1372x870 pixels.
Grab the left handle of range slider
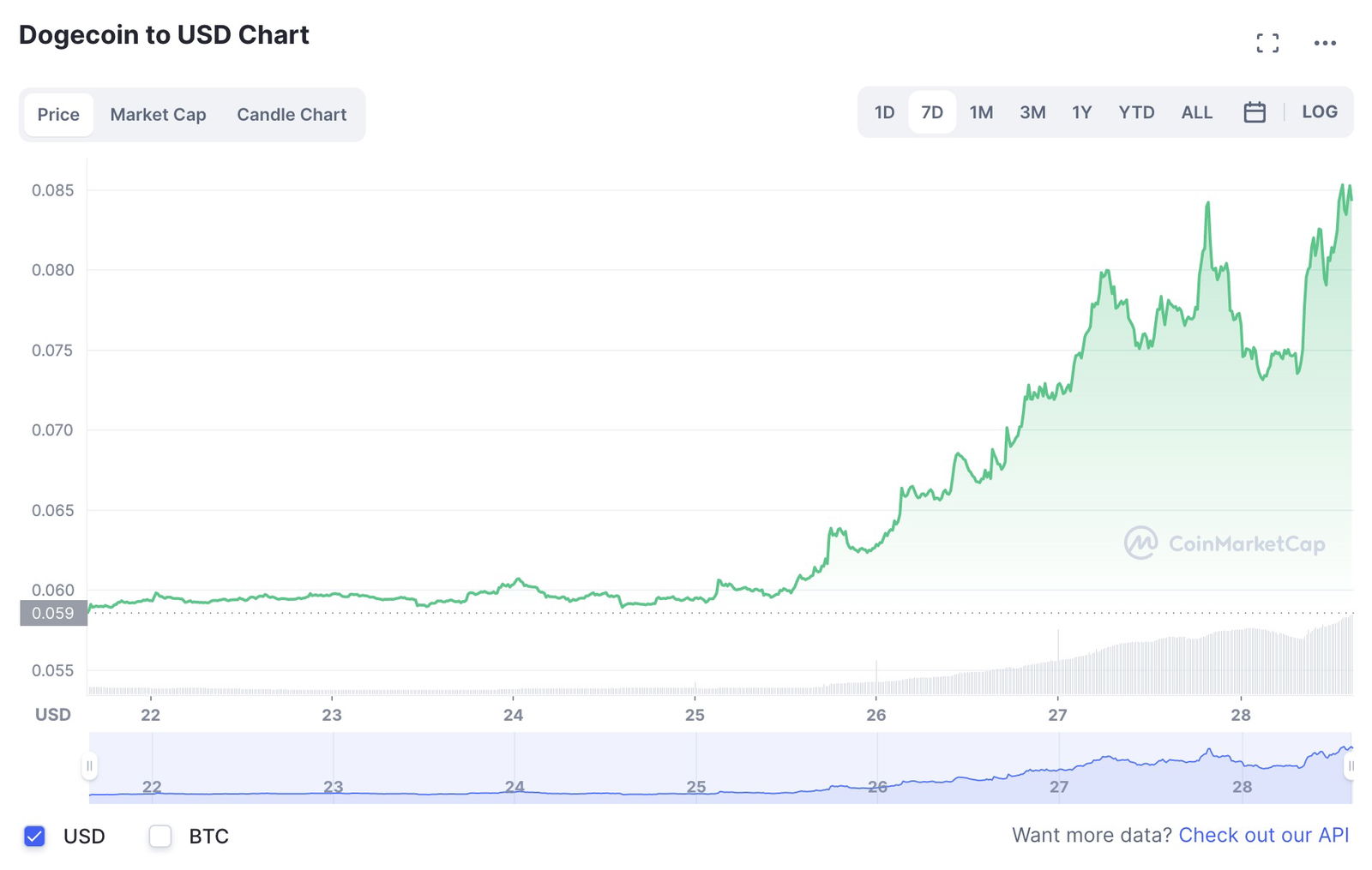[x=89, y=766]
